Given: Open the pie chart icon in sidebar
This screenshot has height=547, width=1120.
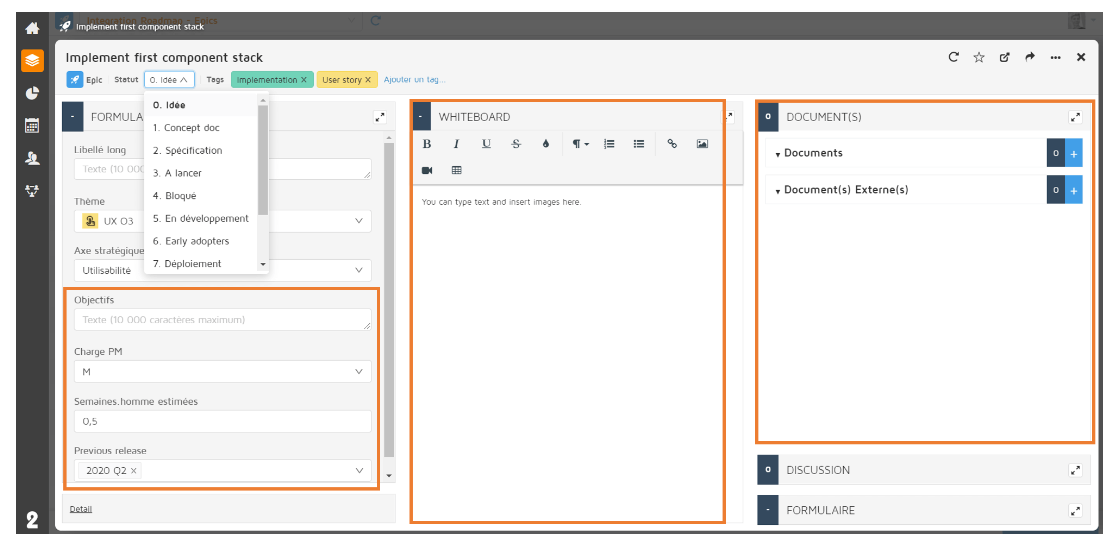Looking at the screenshot, I should pos(32,93).
